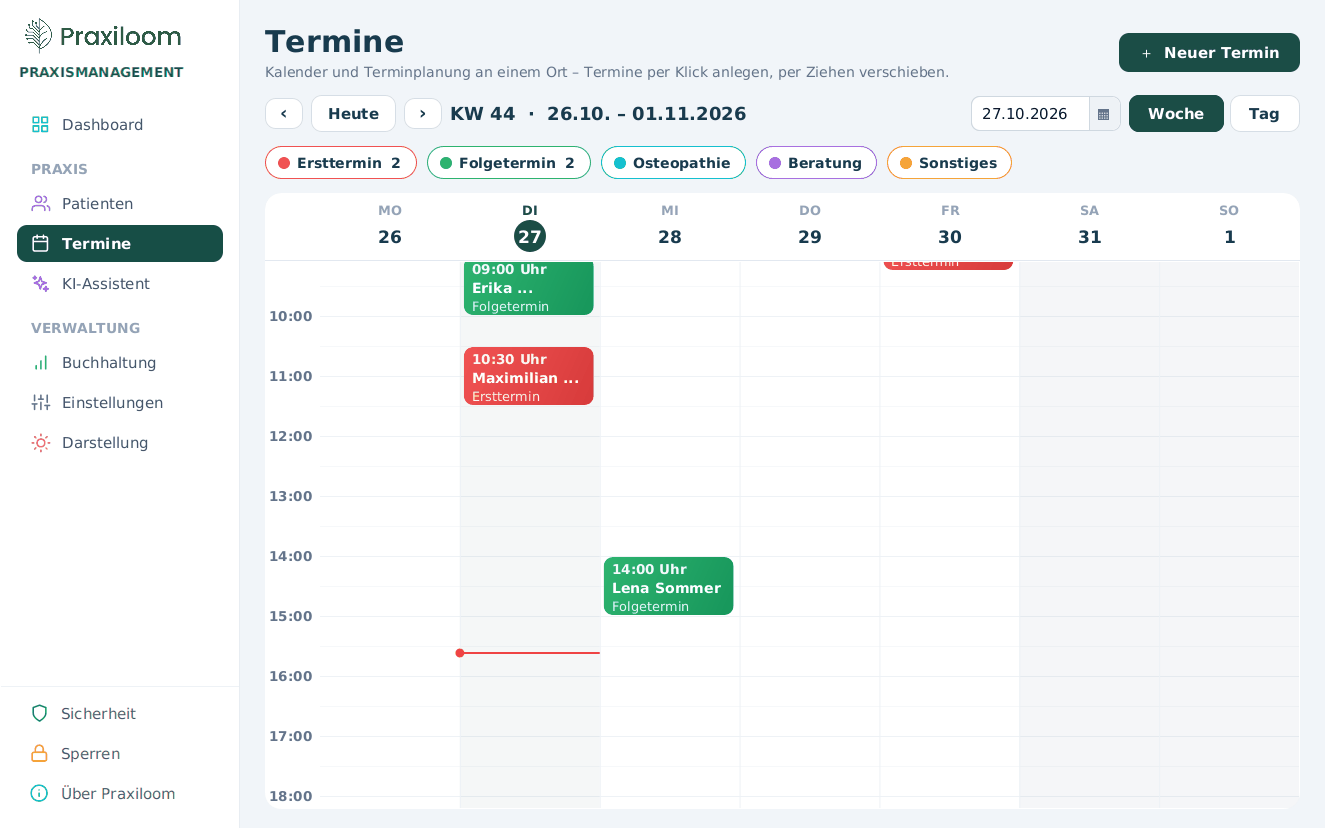Open Über Praxiloom link
This screenshot has height=828, width=1325.
coord(120,793)
